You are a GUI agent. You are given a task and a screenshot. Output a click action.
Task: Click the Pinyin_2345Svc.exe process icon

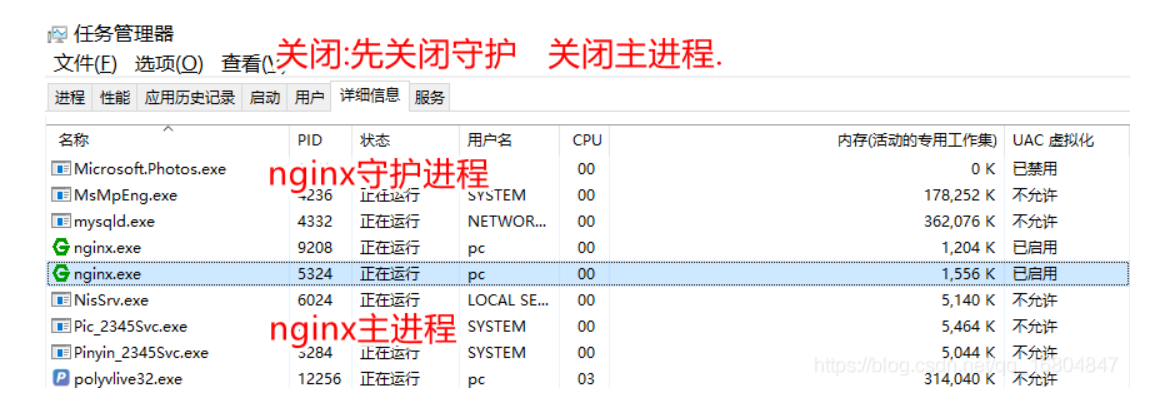(x=61, y=353)
